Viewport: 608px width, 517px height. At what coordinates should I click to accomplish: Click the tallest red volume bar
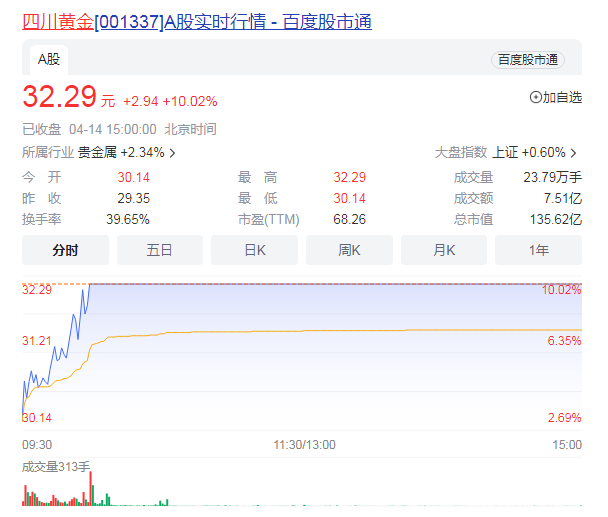click(91, 489)
